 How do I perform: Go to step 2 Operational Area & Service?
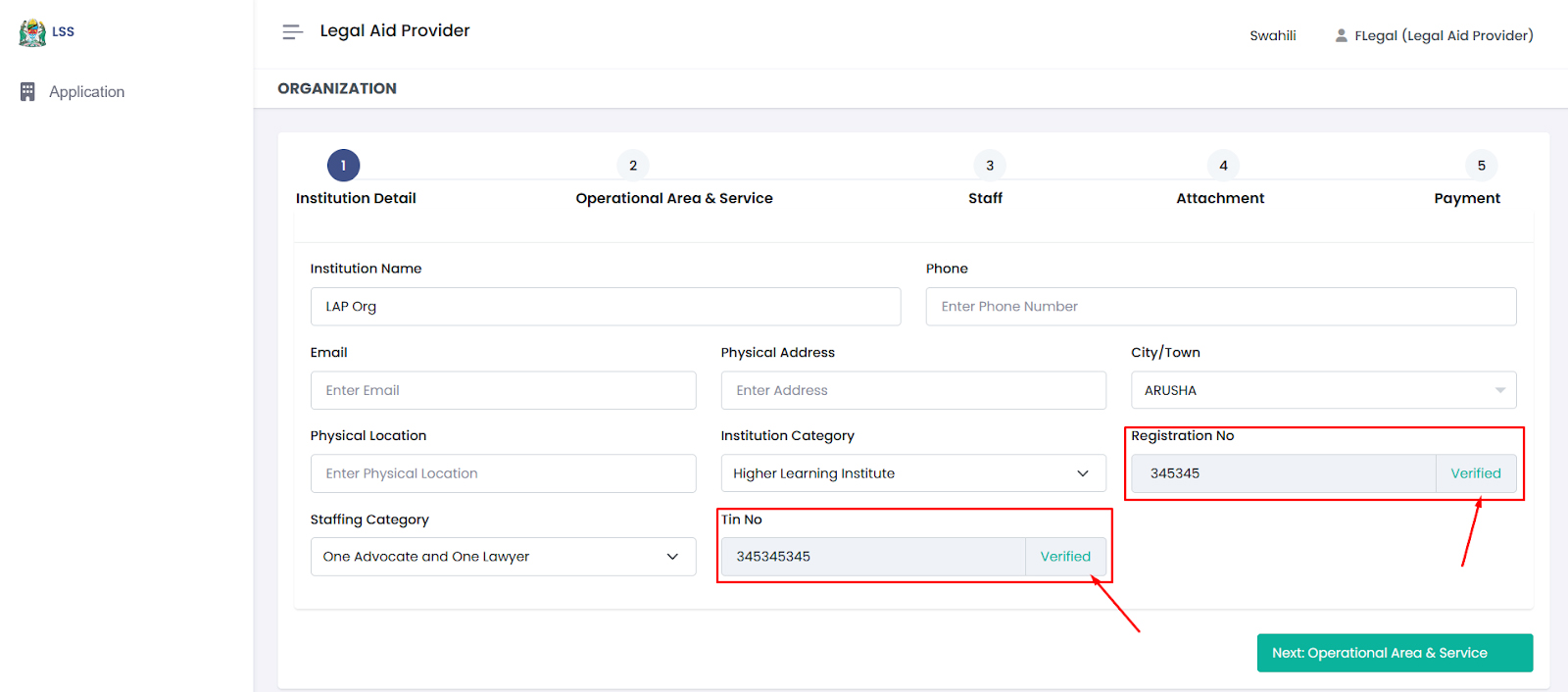[x=633, y=166]
